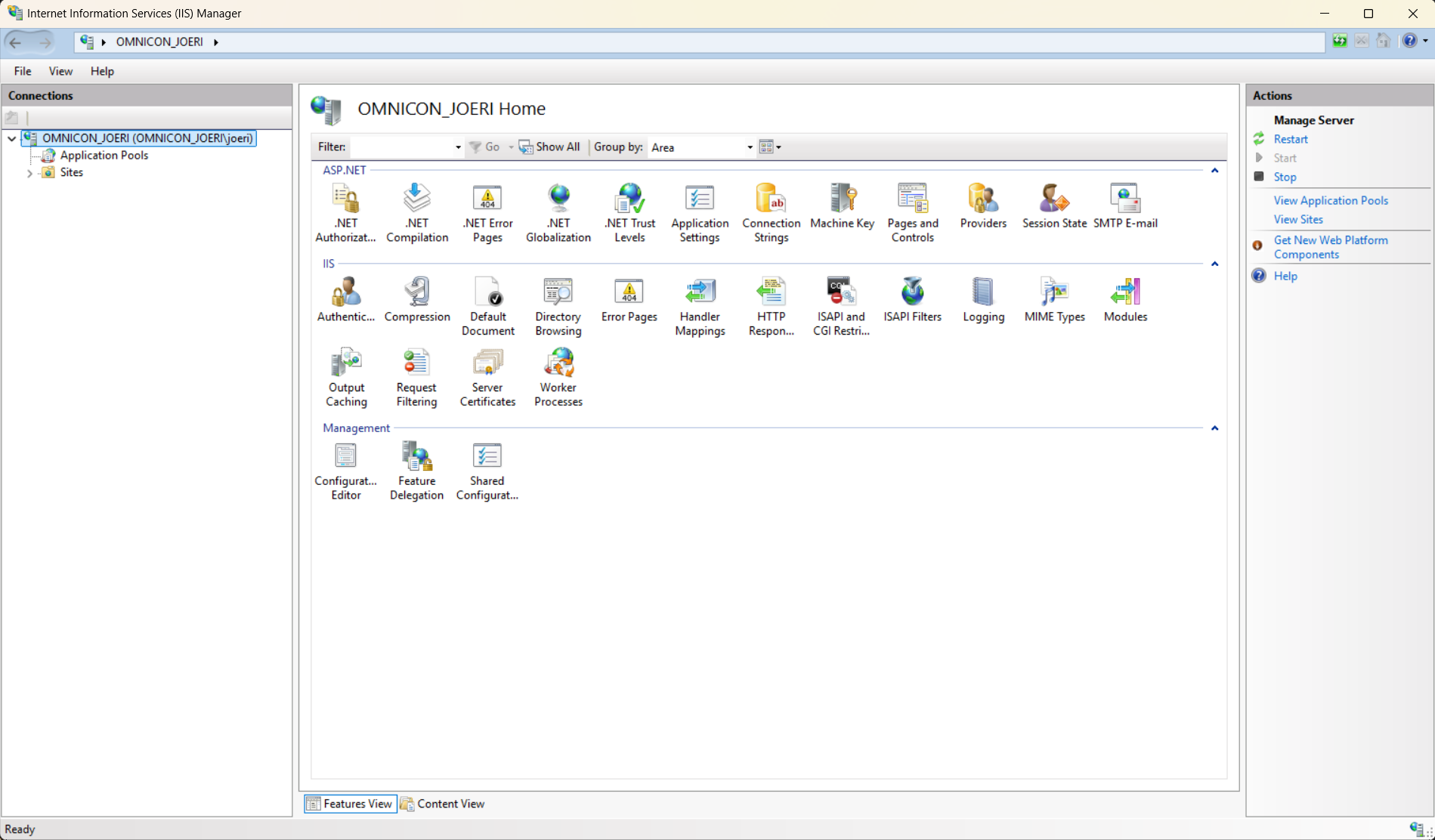Collapse the ASP.NET group section

pos(1214,171)
